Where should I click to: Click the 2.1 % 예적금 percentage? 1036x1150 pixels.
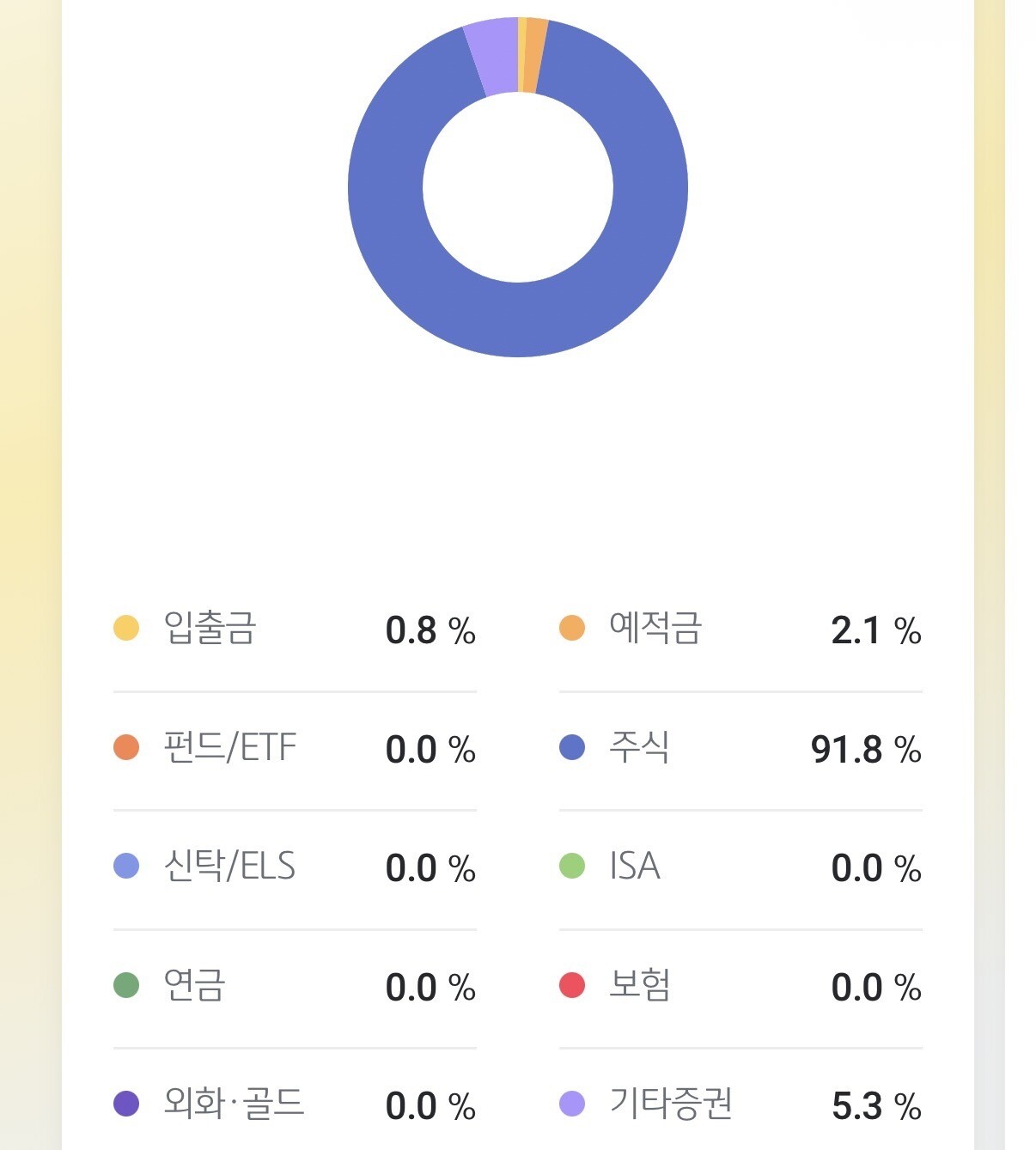(876, 631)
